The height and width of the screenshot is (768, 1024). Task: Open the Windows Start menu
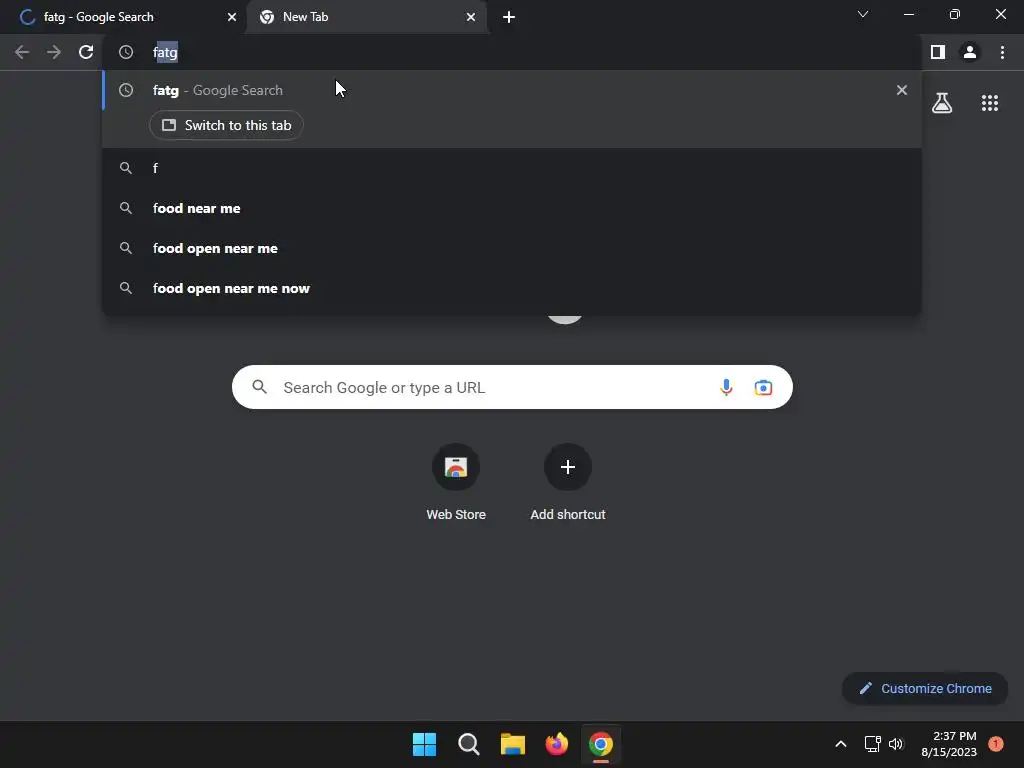pyautogui.click(x=424, y=744)
